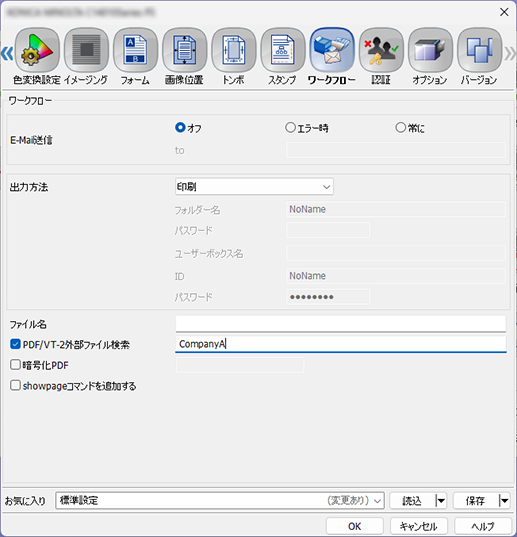Open the 画像位置 image position icon

pyautogui.click(x=185, y=50)
